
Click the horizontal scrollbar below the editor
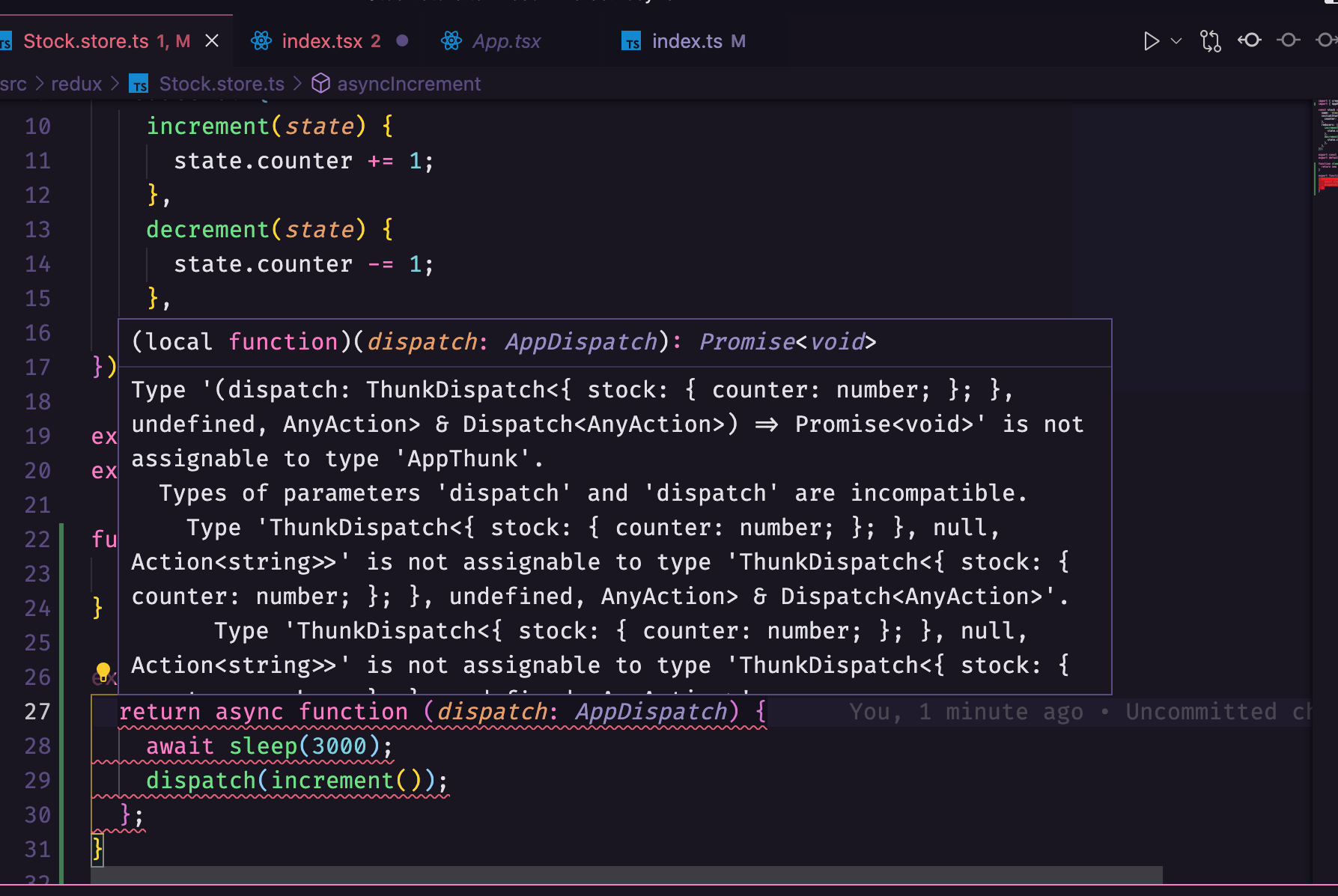coord(627,874)
